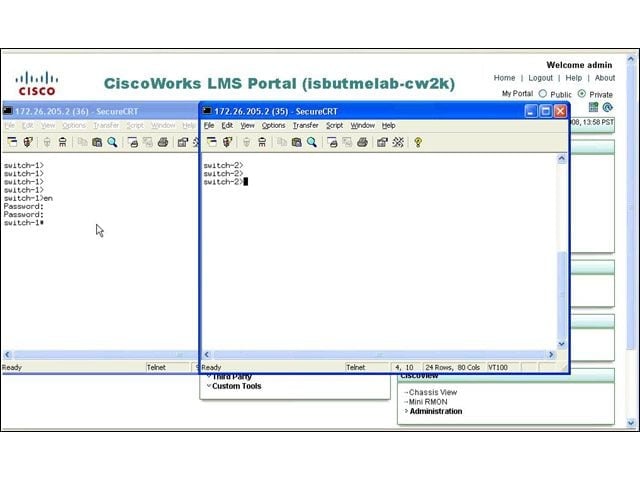Click the yellow Help icon in SecureCRT (35)
The width and height of the screenshot is (640, 480).
coord(418,142)
